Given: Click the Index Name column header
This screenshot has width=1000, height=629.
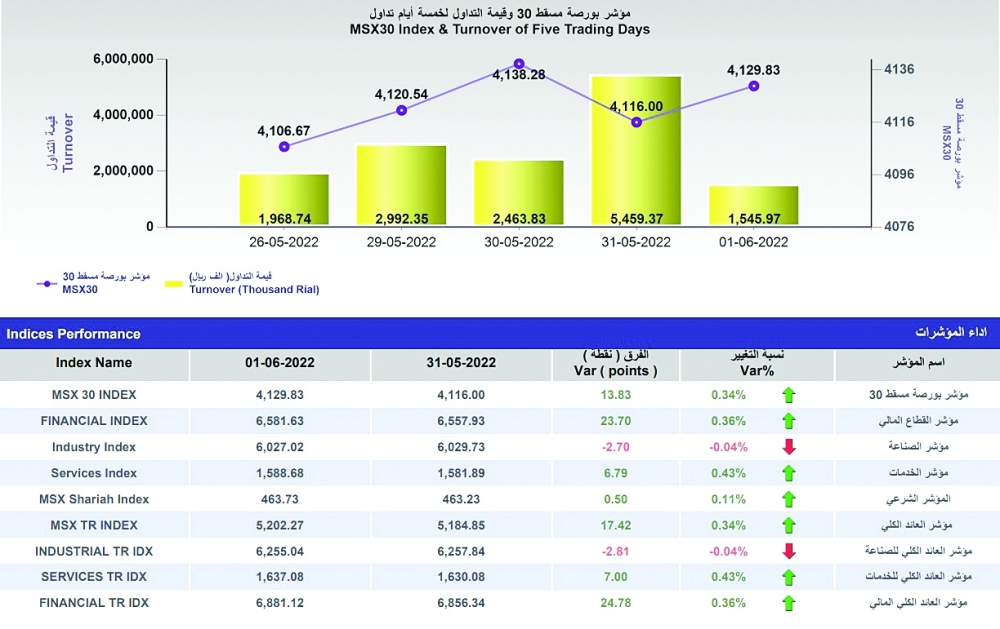Looking at the screenshot, I should pos(94,363).
